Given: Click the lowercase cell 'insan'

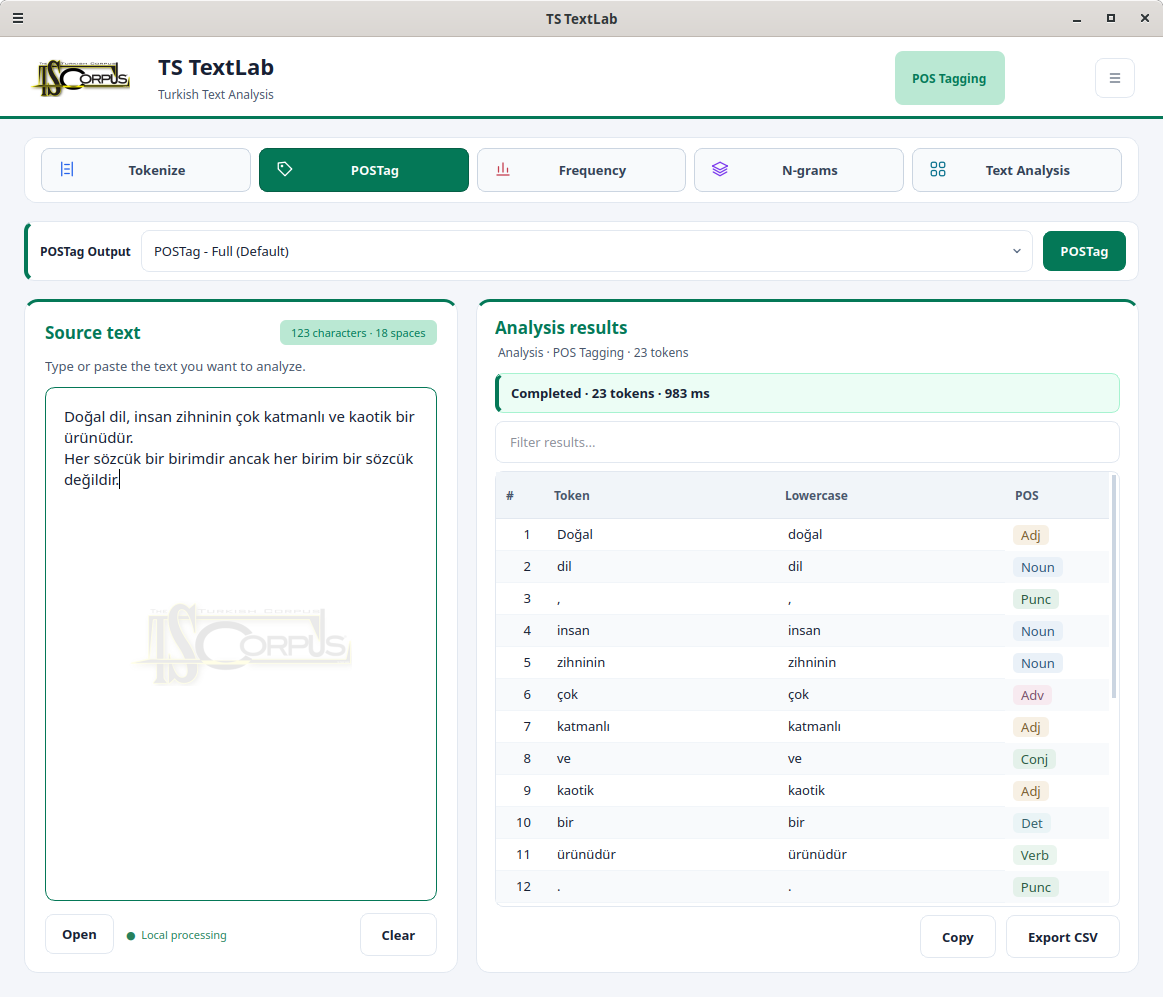Looking at the screenshot, I should point(804,630).
